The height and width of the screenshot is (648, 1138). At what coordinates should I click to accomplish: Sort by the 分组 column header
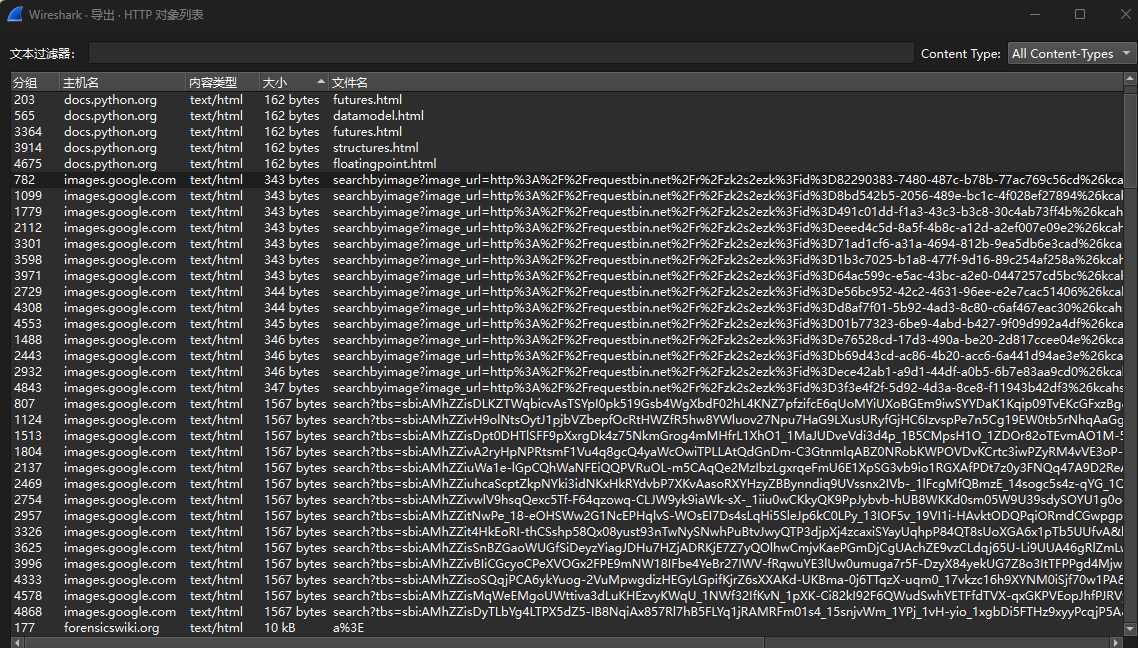[x=34, y=83]
